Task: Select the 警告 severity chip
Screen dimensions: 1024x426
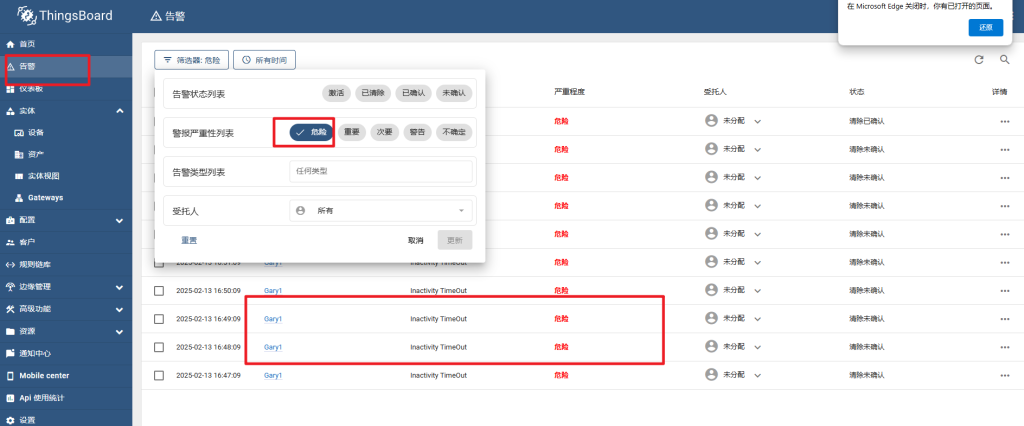Action: point(417,132)
